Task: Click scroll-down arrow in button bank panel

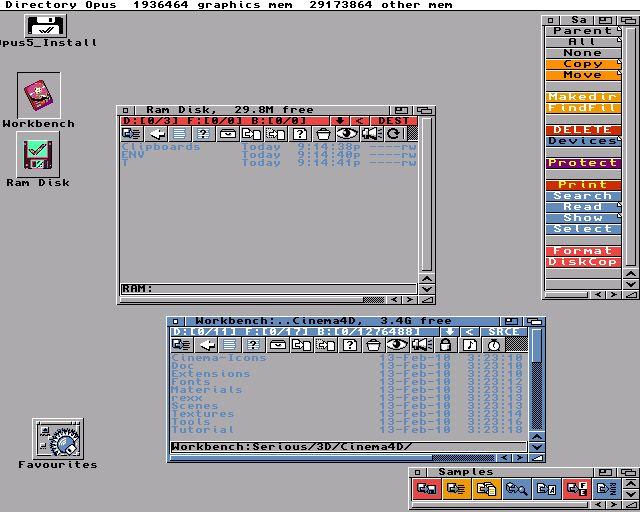Action: [x=631, y=284]
